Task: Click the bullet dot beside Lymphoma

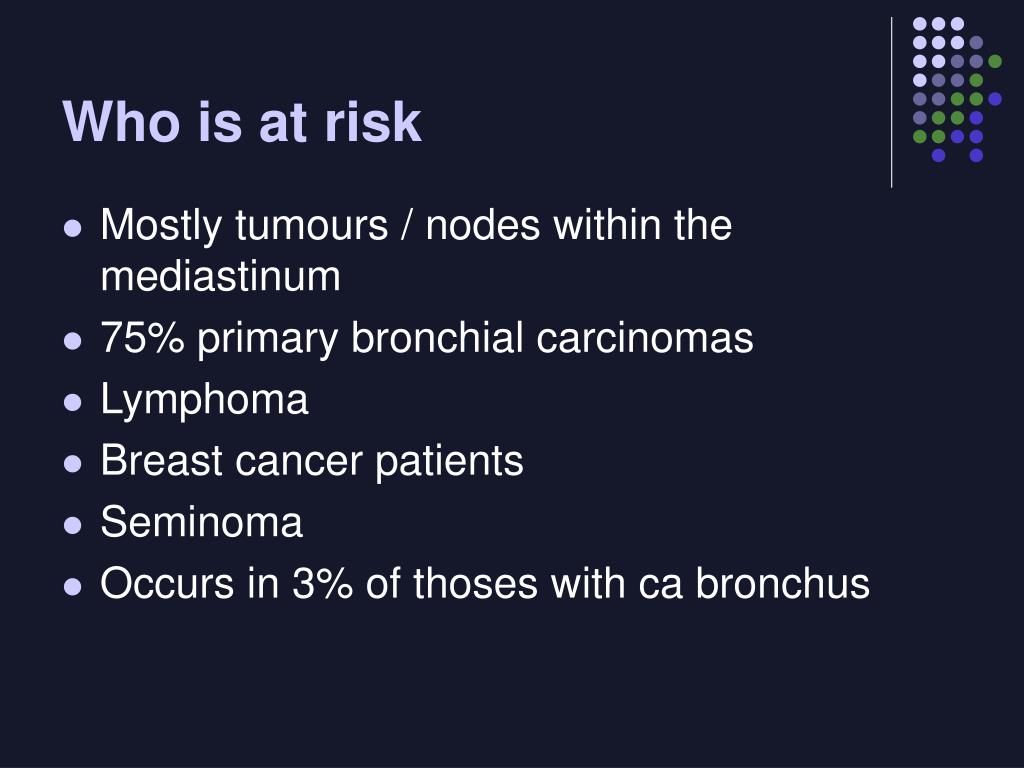Action: point(72,402)
